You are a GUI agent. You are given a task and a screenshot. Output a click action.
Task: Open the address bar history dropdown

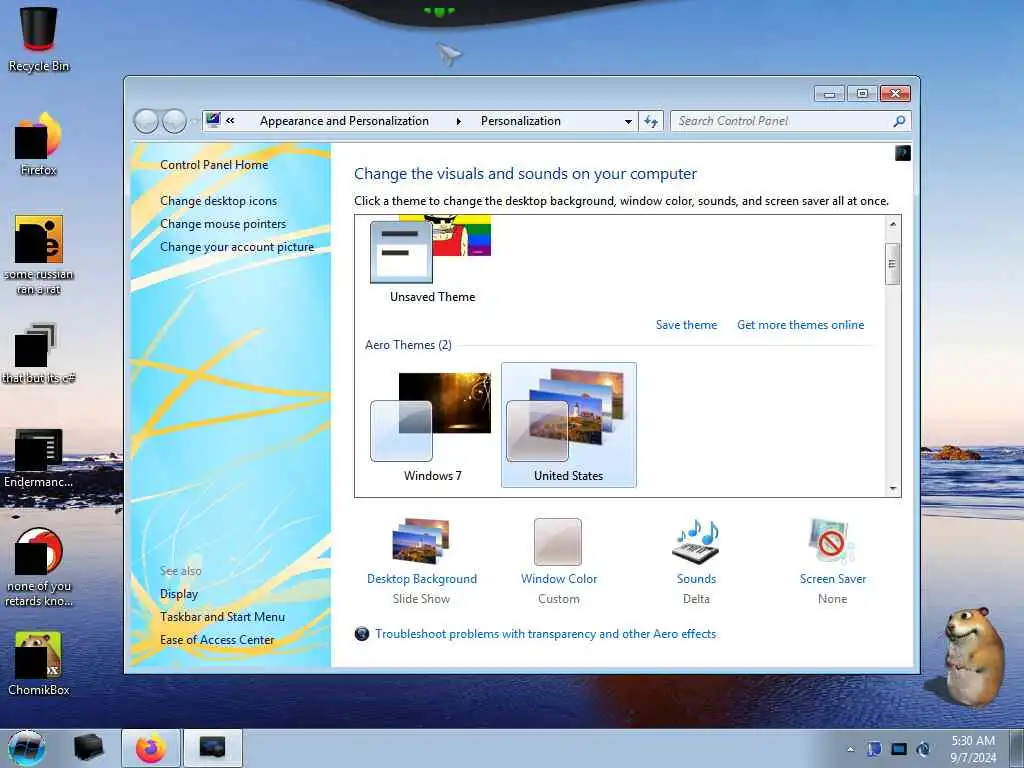click(628, 121)
